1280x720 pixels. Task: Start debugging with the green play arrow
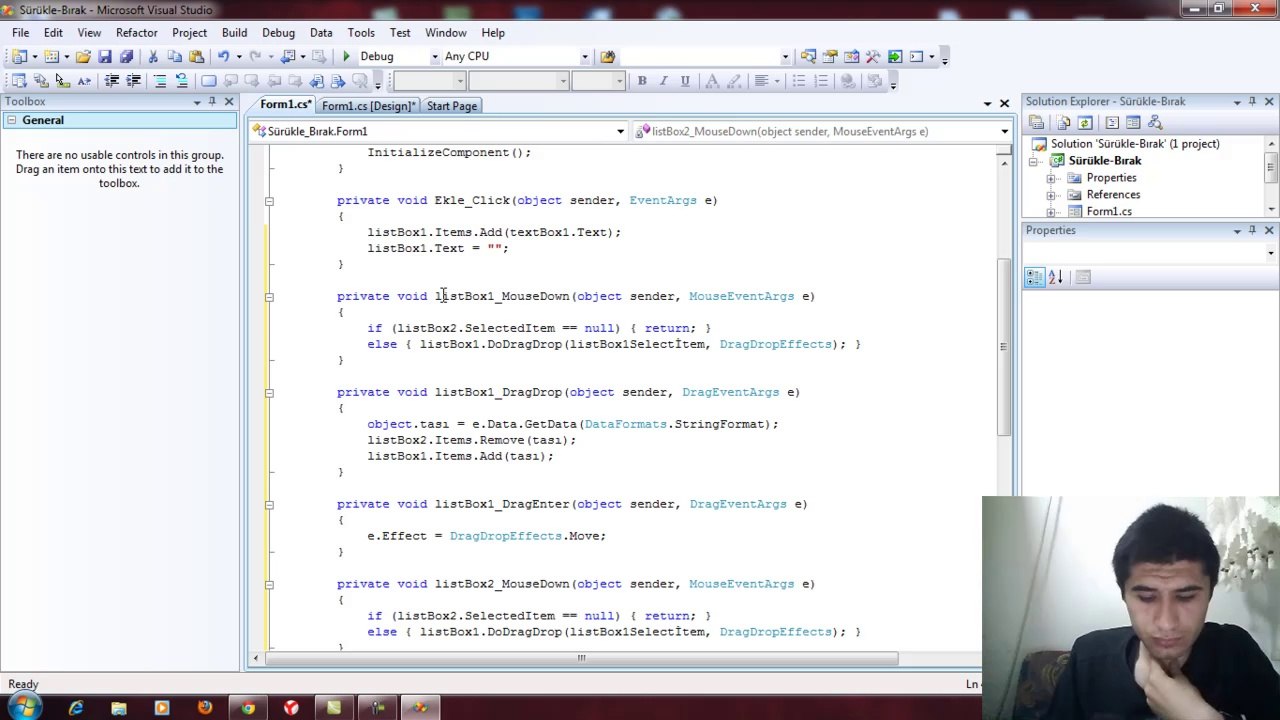click(346, 57)
